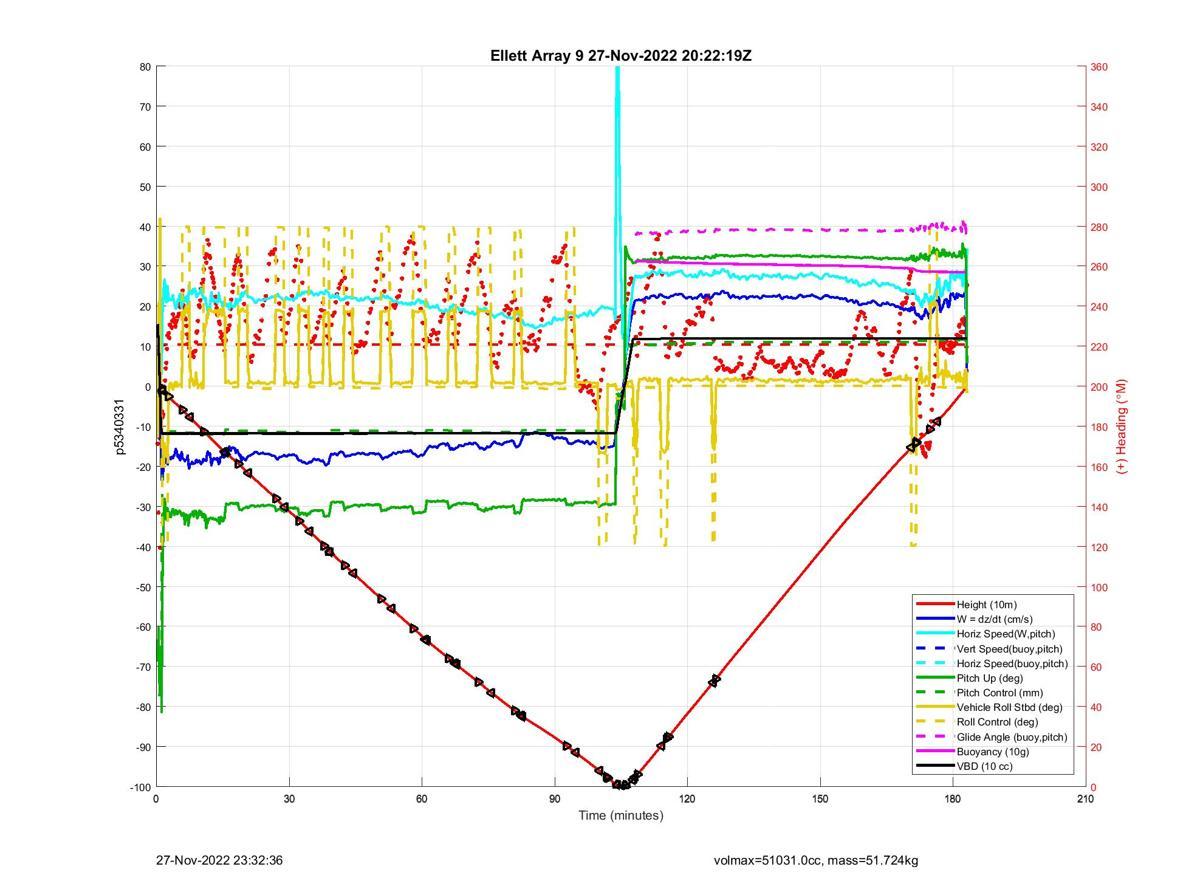Click the 'Time (minutes)' x-axis label

(620, 816)
